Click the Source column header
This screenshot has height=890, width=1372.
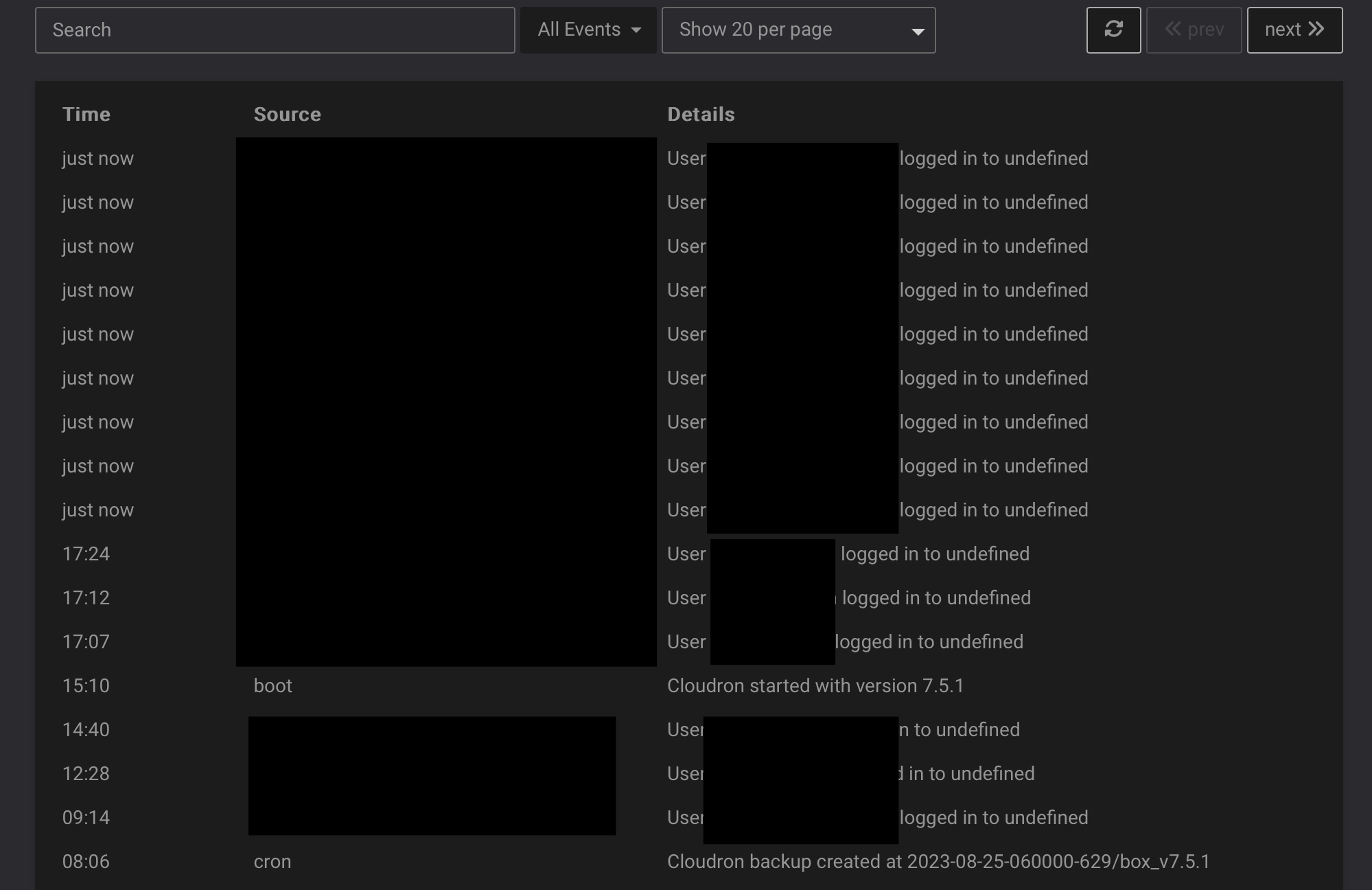(287, 114)
